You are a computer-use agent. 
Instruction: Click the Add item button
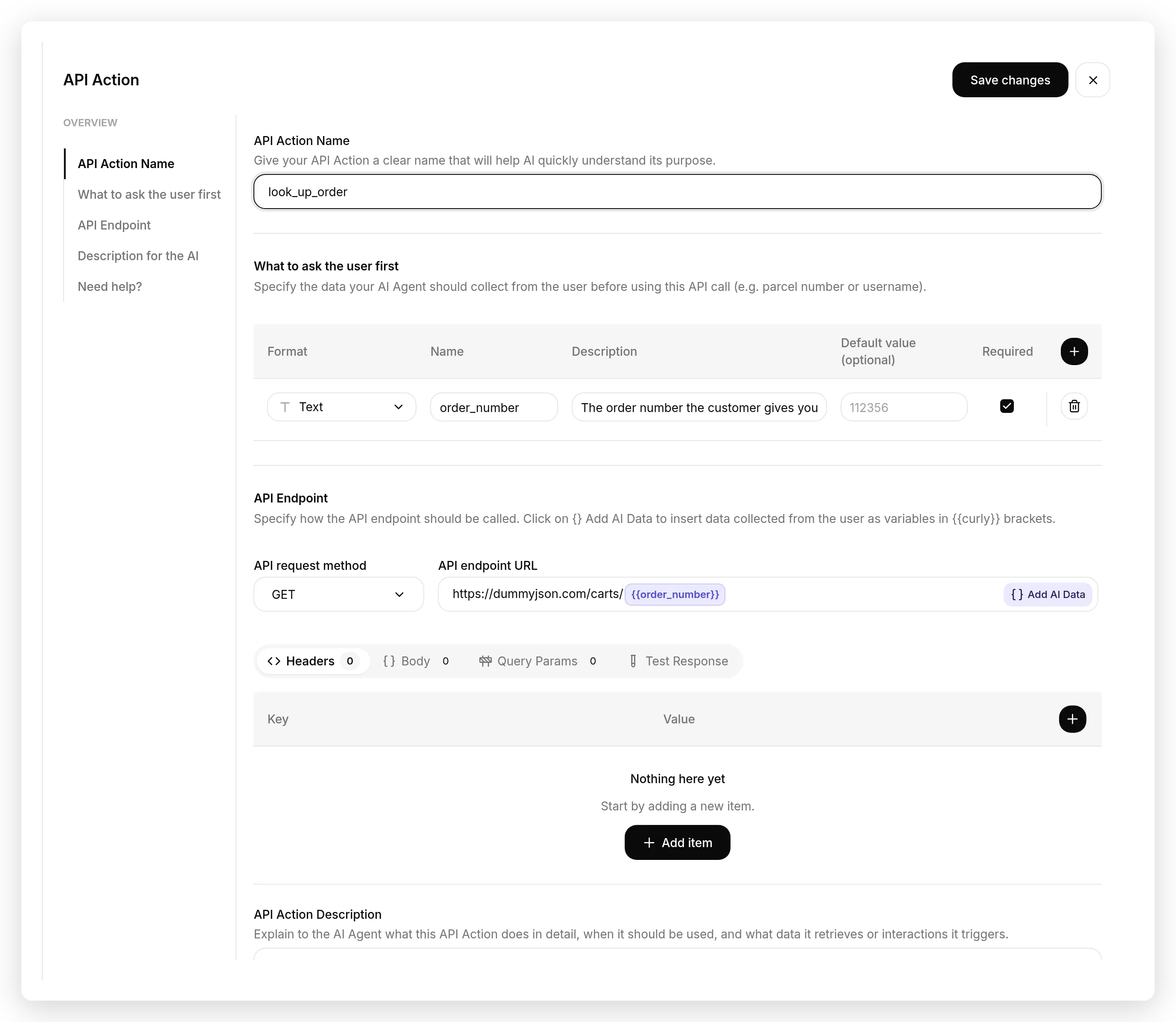pos(677,842)
